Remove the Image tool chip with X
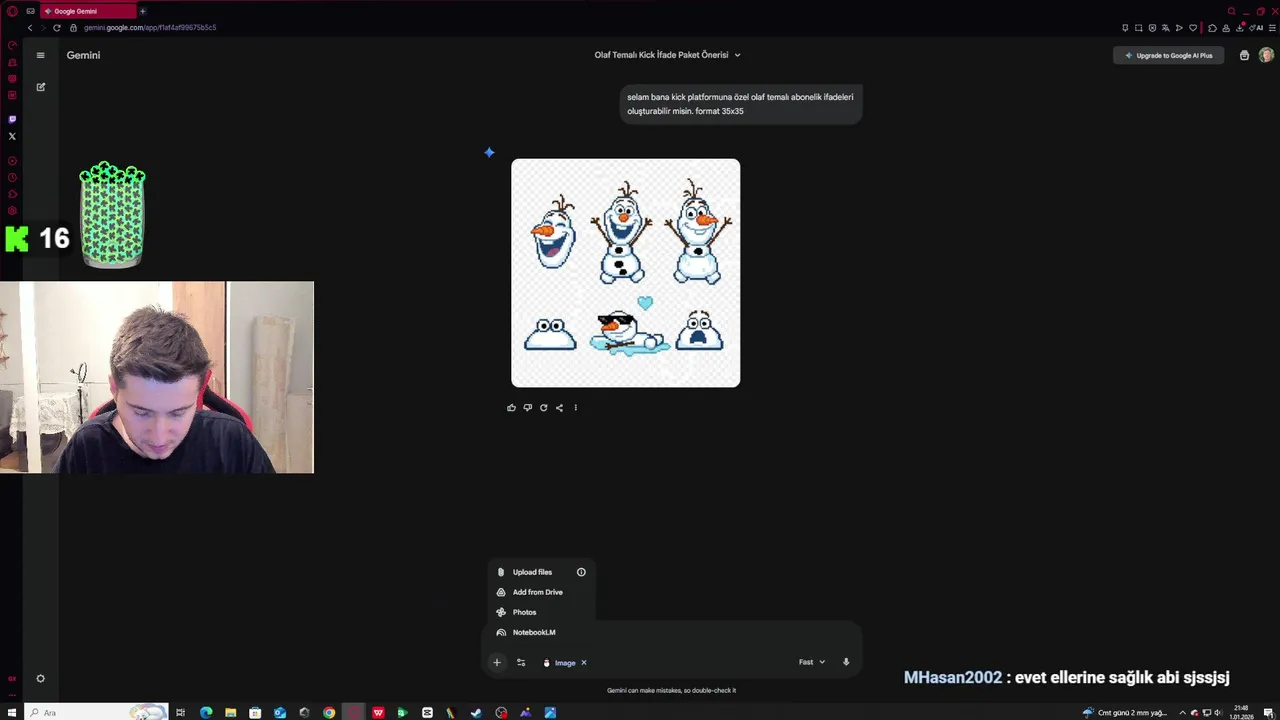 [584, 662]
